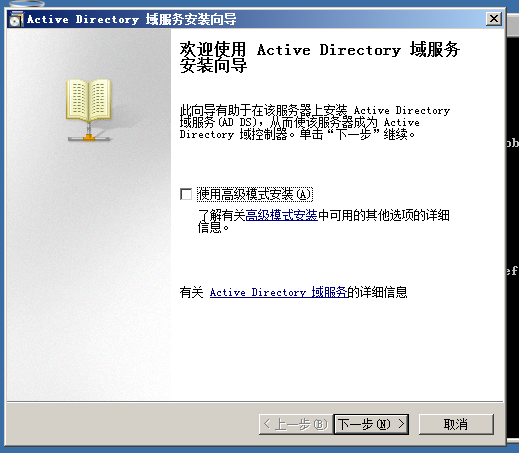The width and height of the screenshot is (519, 453).
Task: Click the 欢迎使用 Active Directory heading
Action: coord(319,57)
